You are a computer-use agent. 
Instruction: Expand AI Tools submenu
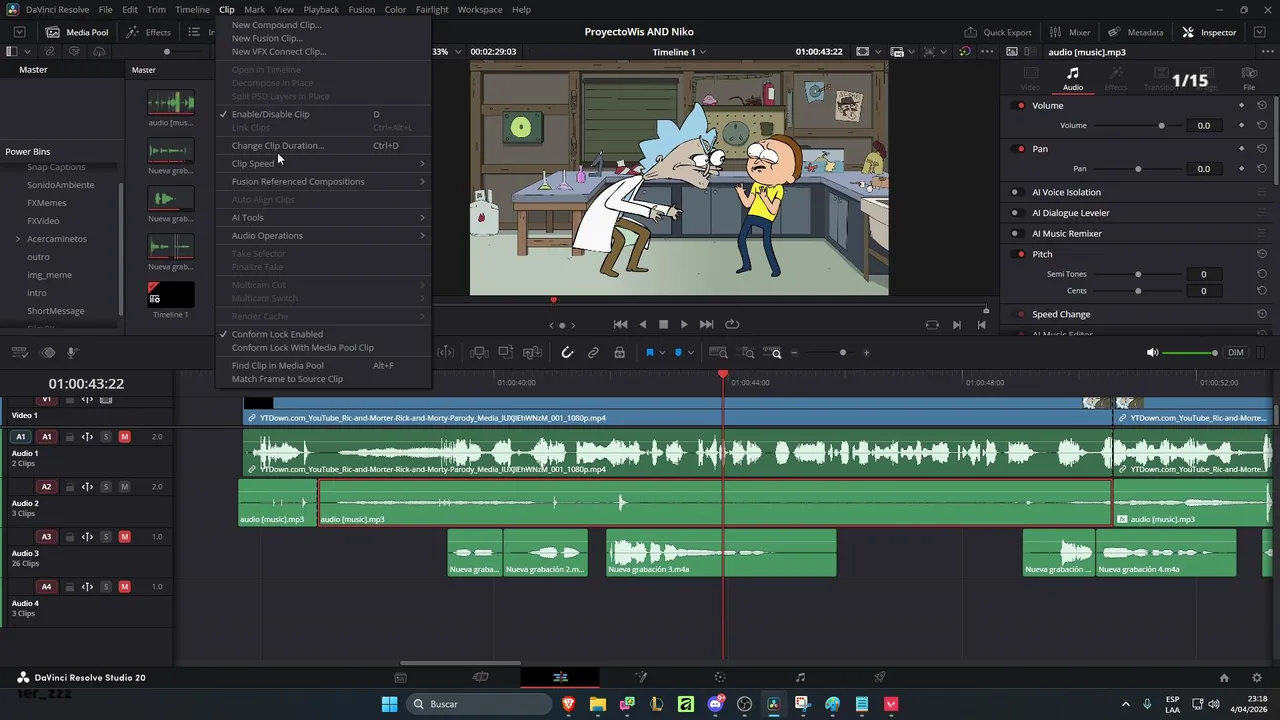click(x=323, y=217)
